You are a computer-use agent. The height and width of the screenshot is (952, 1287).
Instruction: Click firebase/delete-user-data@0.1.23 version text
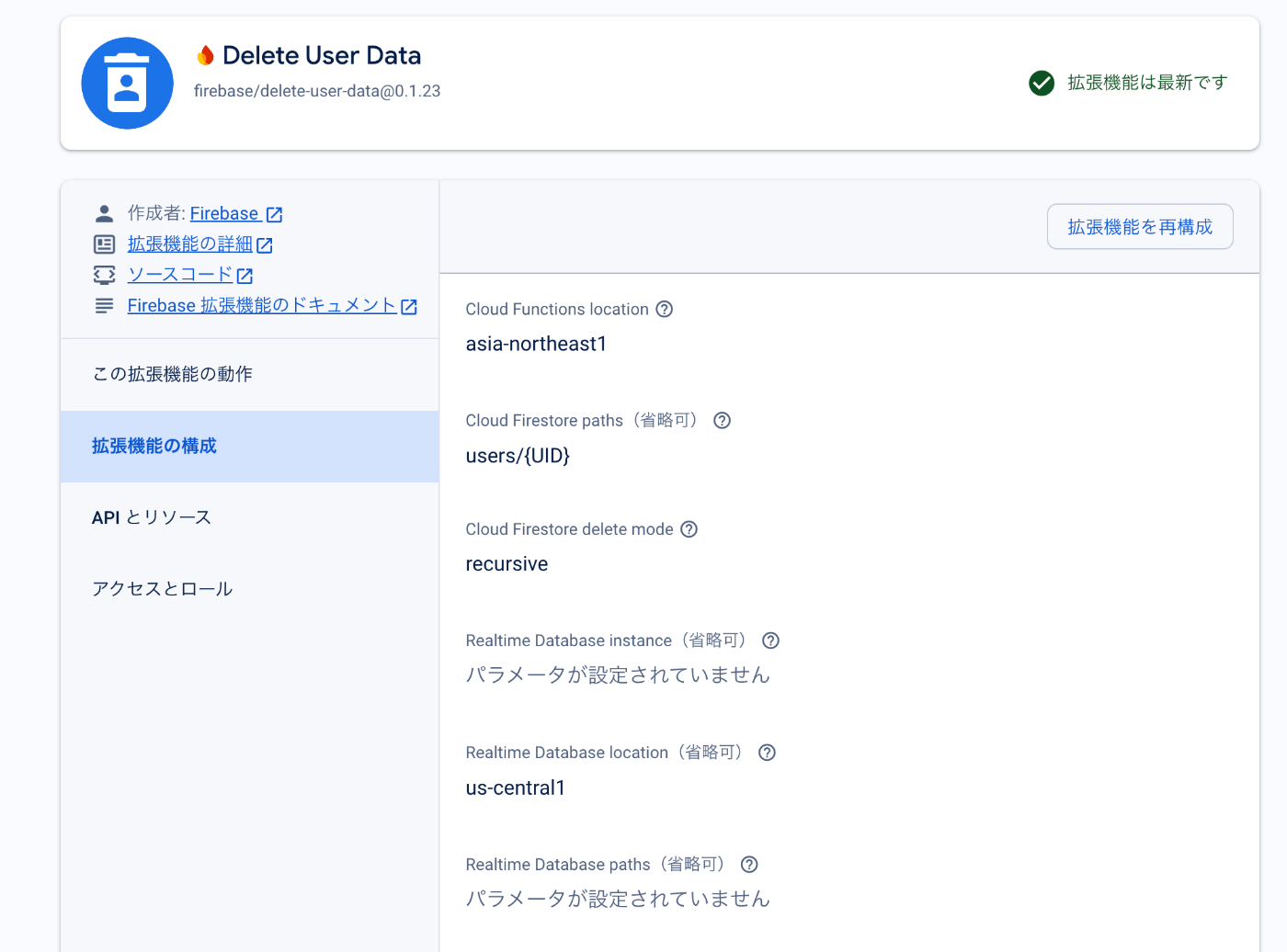[317, 91]
